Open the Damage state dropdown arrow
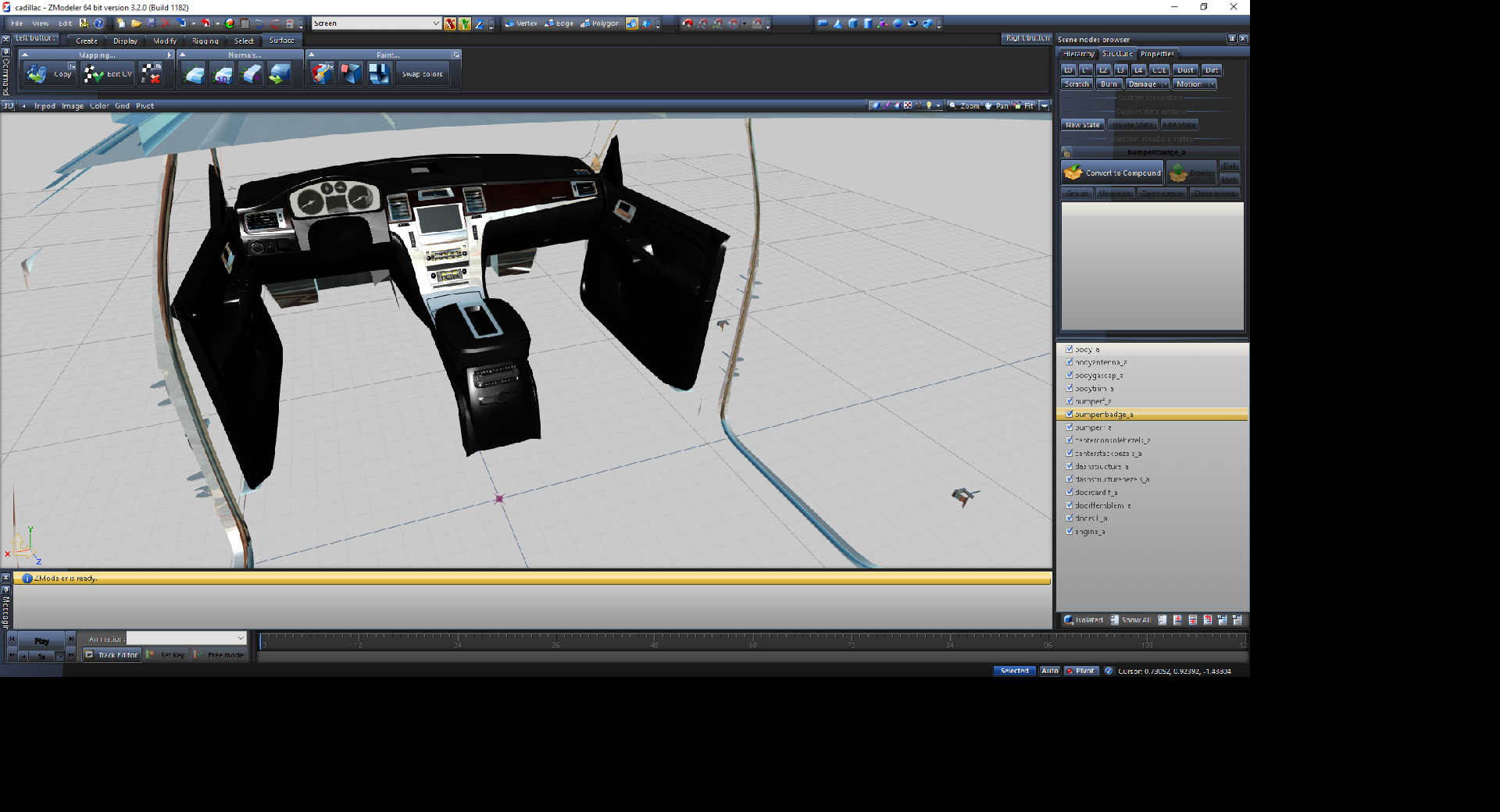This screenshot has height=812, width=1500. [x=1165, y=84]
